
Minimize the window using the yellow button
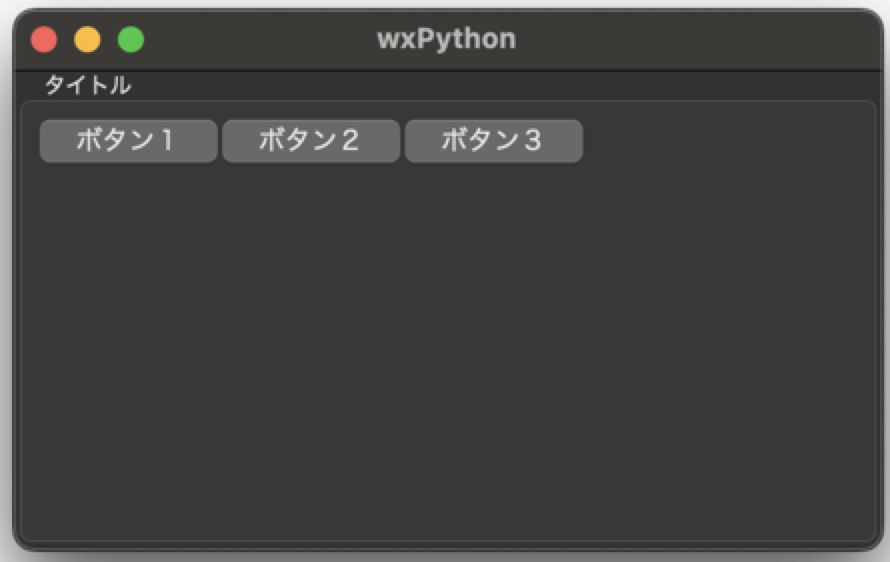pyautogui.click(x=87, y=40)
